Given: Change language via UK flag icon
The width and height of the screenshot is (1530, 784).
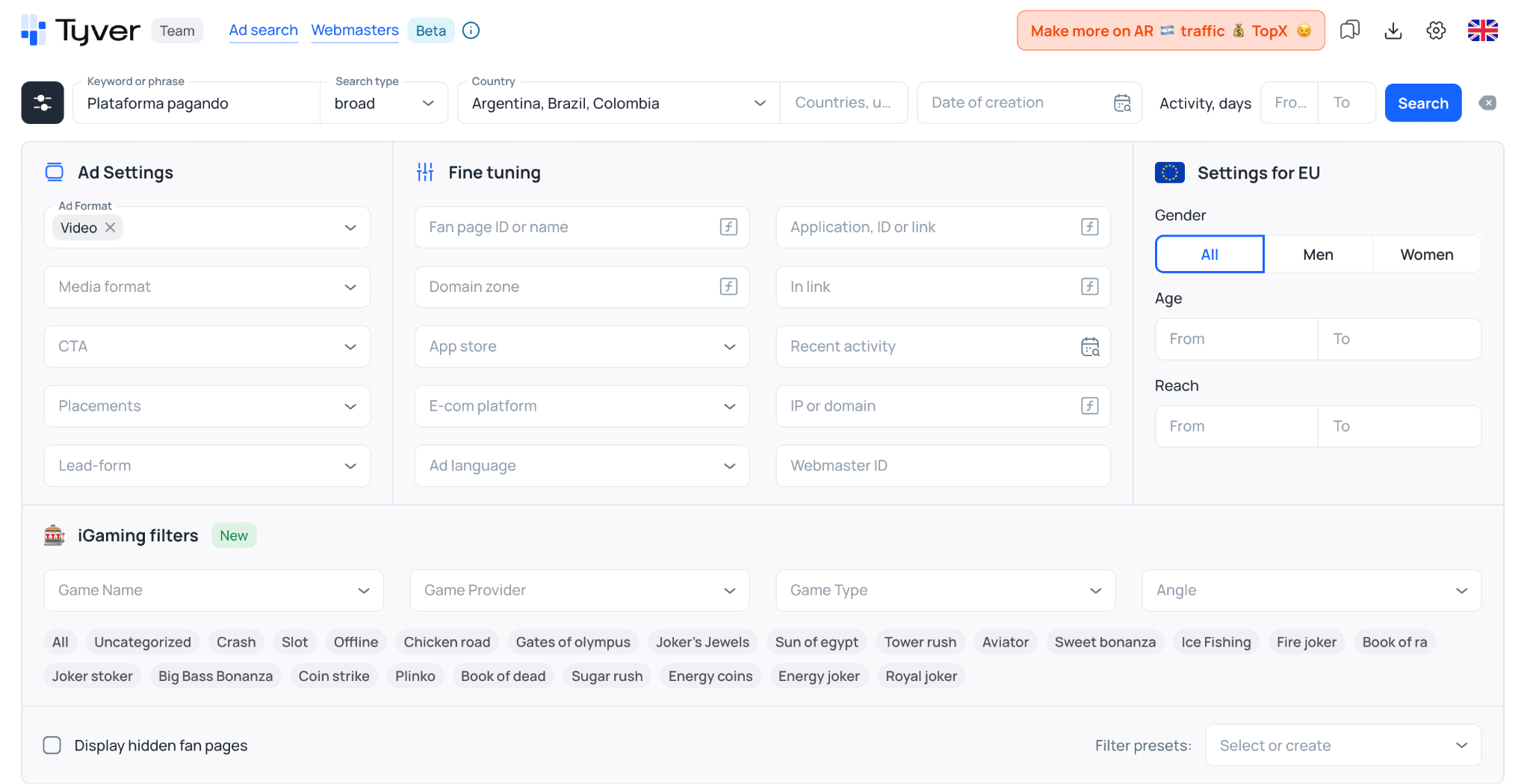Looking at the screenshot, I should tap(1482, 31).
